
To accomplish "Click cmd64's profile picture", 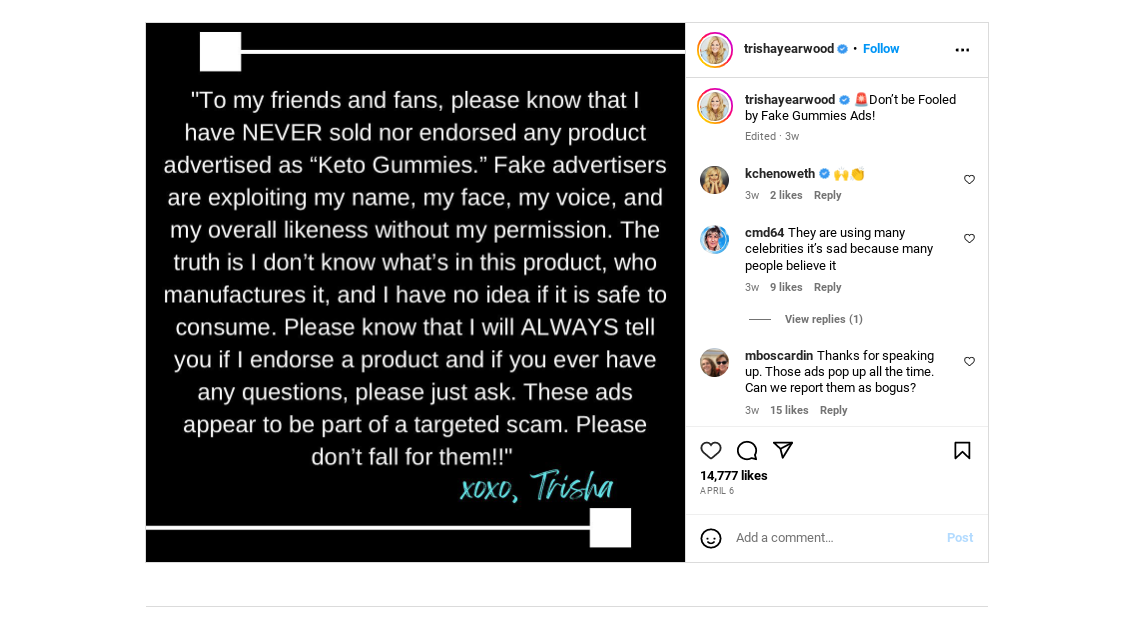I will pyautogui.click(x=714, y=239).
